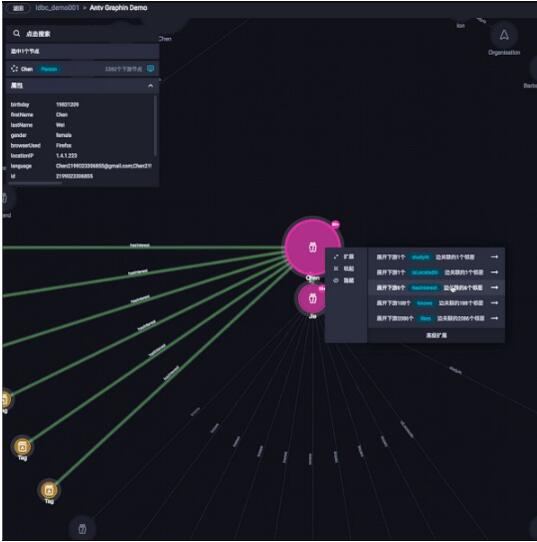537x542 pixels.
Task: Click the topmost green hasInterest edge label
Action: [x=140, y=245]
